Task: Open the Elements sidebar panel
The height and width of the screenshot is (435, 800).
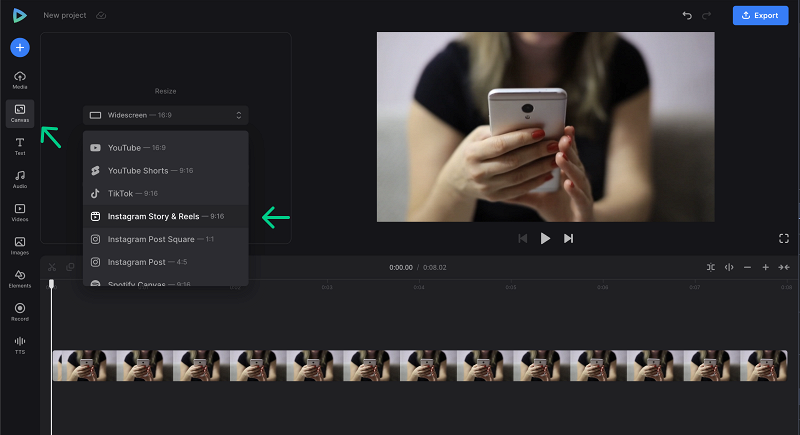Action: pos(20,279)
